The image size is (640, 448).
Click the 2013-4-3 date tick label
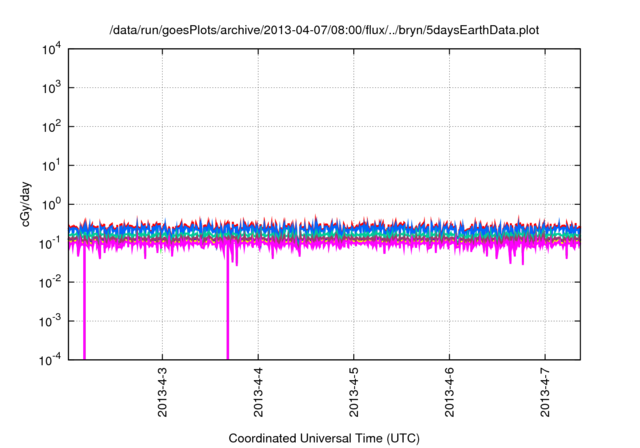pos(162,392)
